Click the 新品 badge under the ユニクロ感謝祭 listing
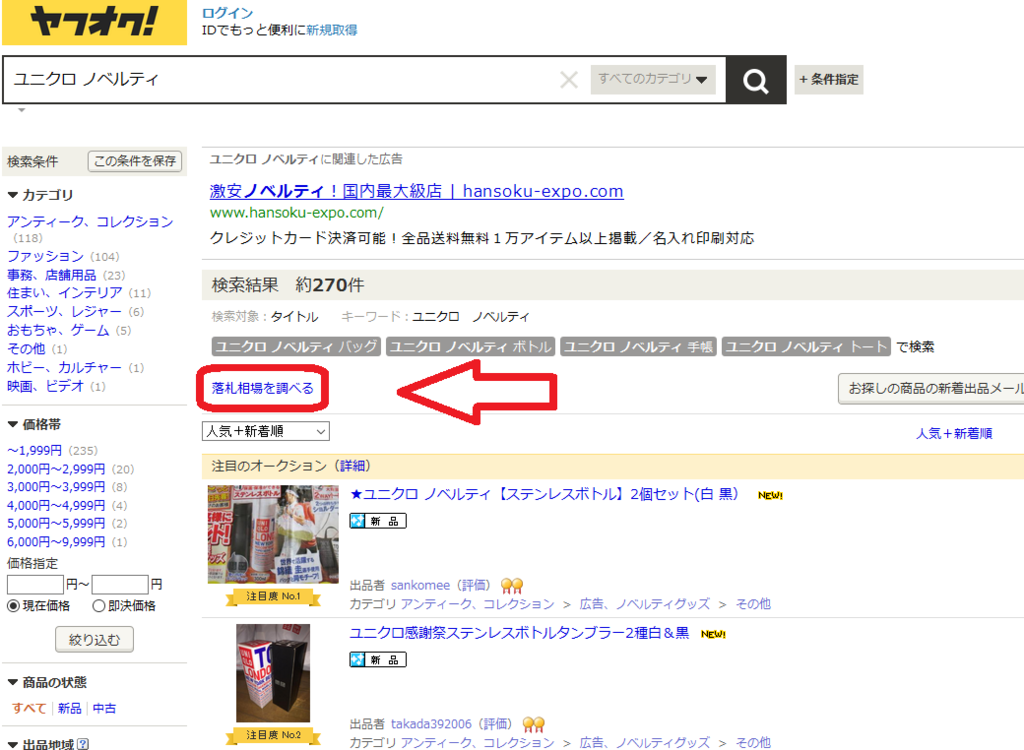This screenshot has width=1024, height=750. (x=378, y=659)
